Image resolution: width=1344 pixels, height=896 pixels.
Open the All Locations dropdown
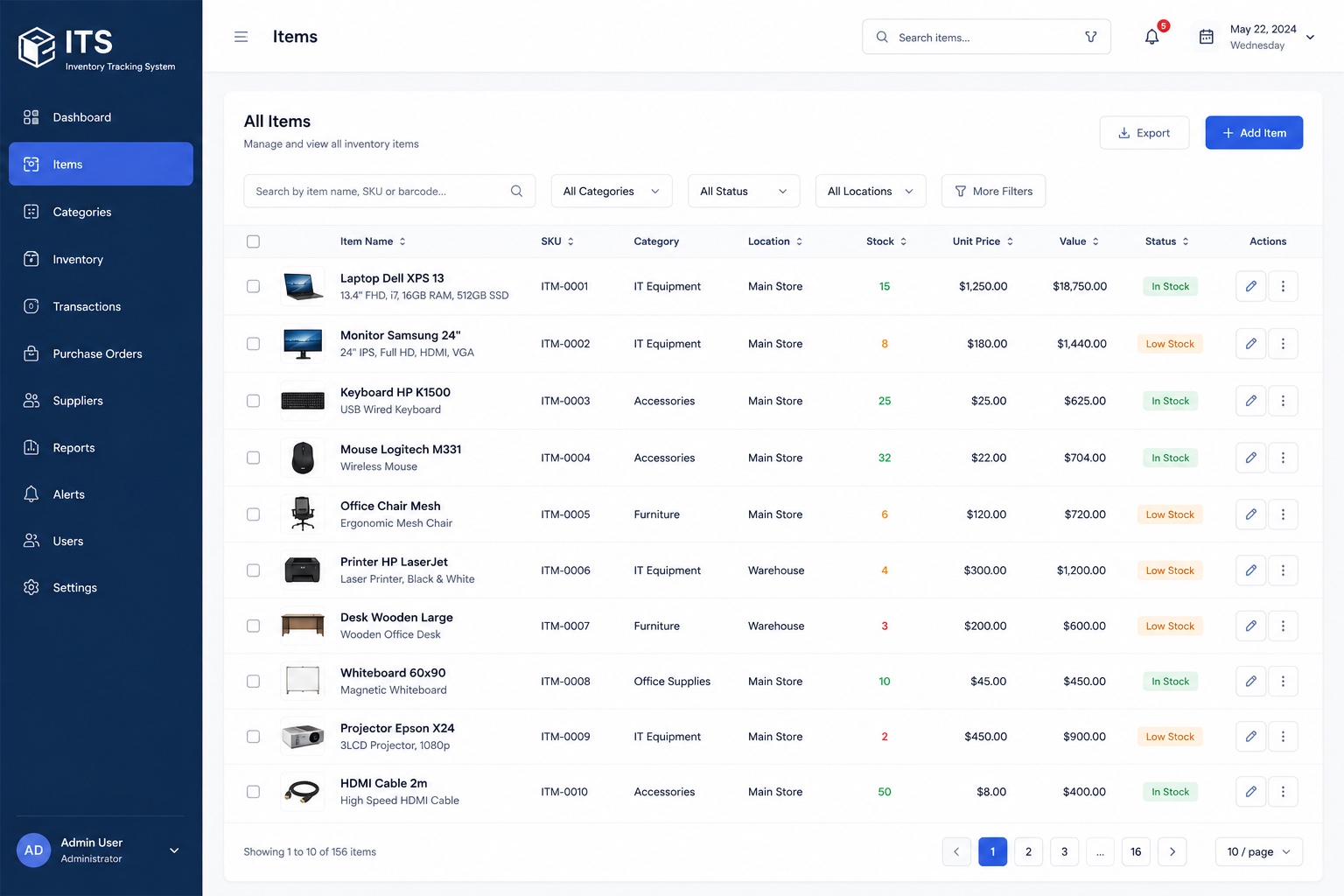(x=871, y=191)
